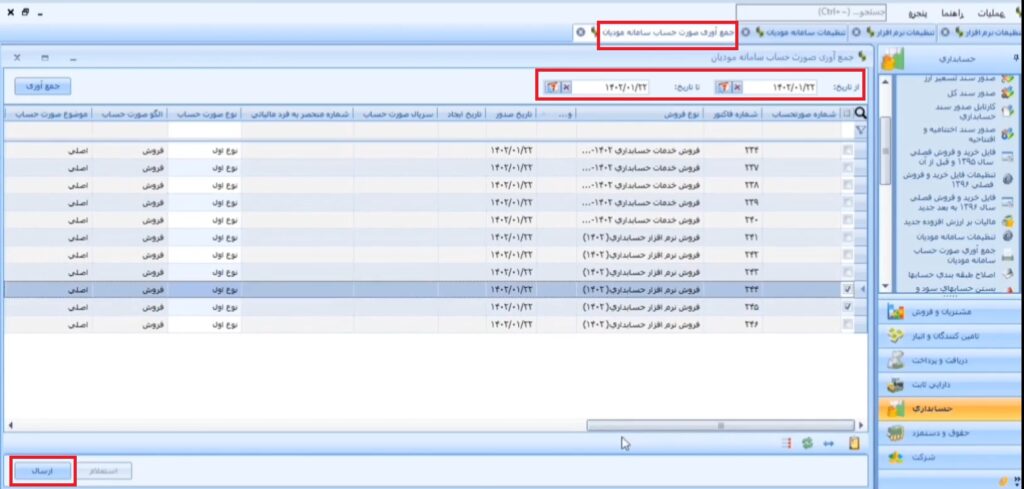Check the box for invoice ۲۴۱
Image resolution: width=1024 pixels, height=489 pixels.
point(847,237)
